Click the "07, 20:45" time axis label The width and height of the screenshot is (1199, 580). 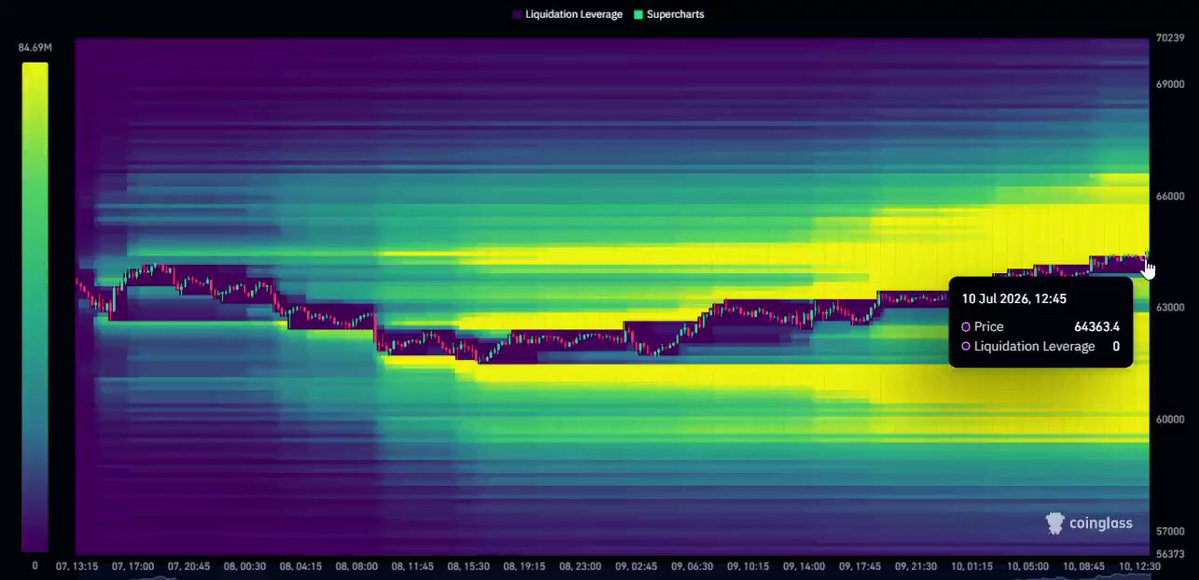[x=189, y=567]
